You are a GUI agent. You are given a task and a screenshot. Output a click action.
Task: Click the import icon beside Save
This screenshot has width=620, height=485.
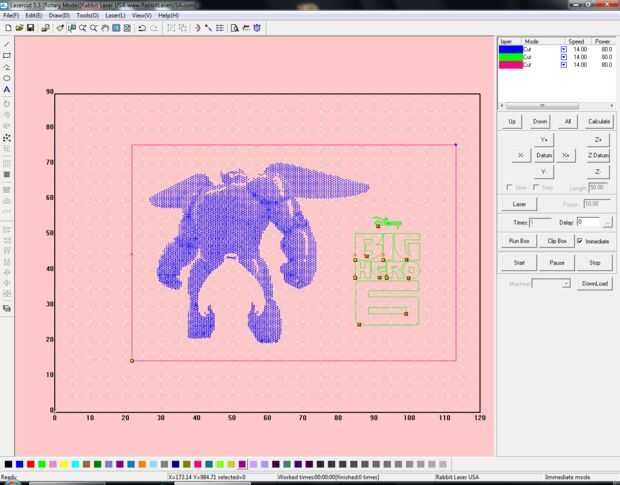pos(45,28)
